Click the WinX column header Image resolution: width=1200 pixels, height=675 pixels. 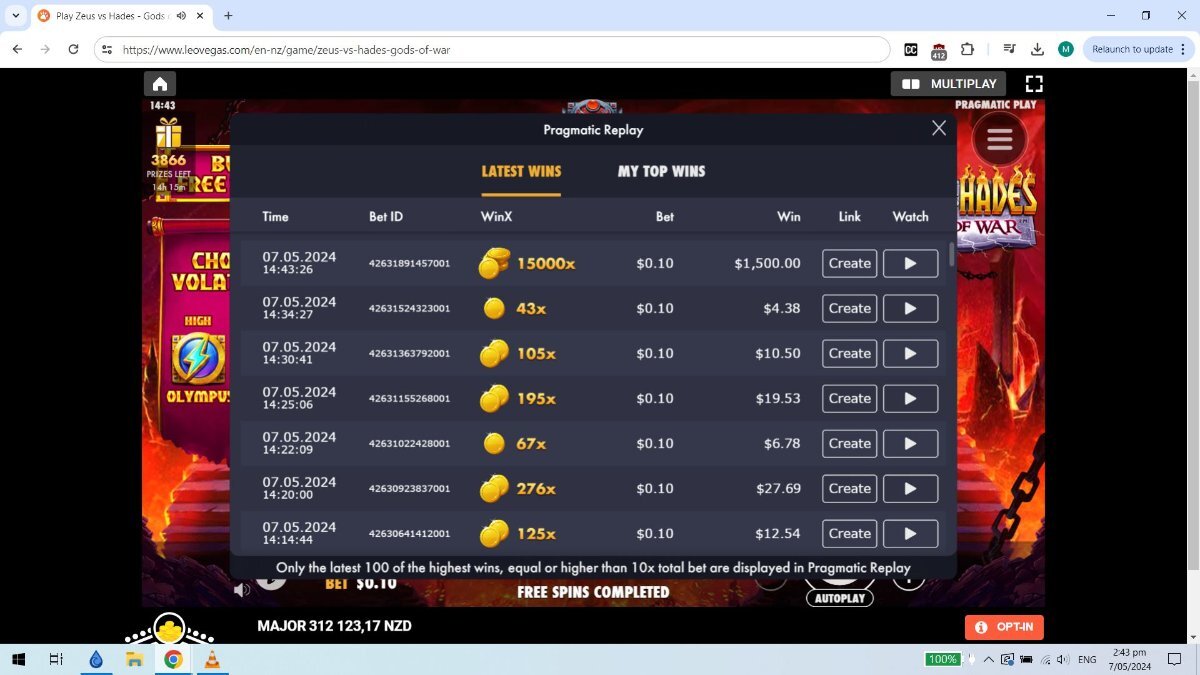[x=496, y=216]
